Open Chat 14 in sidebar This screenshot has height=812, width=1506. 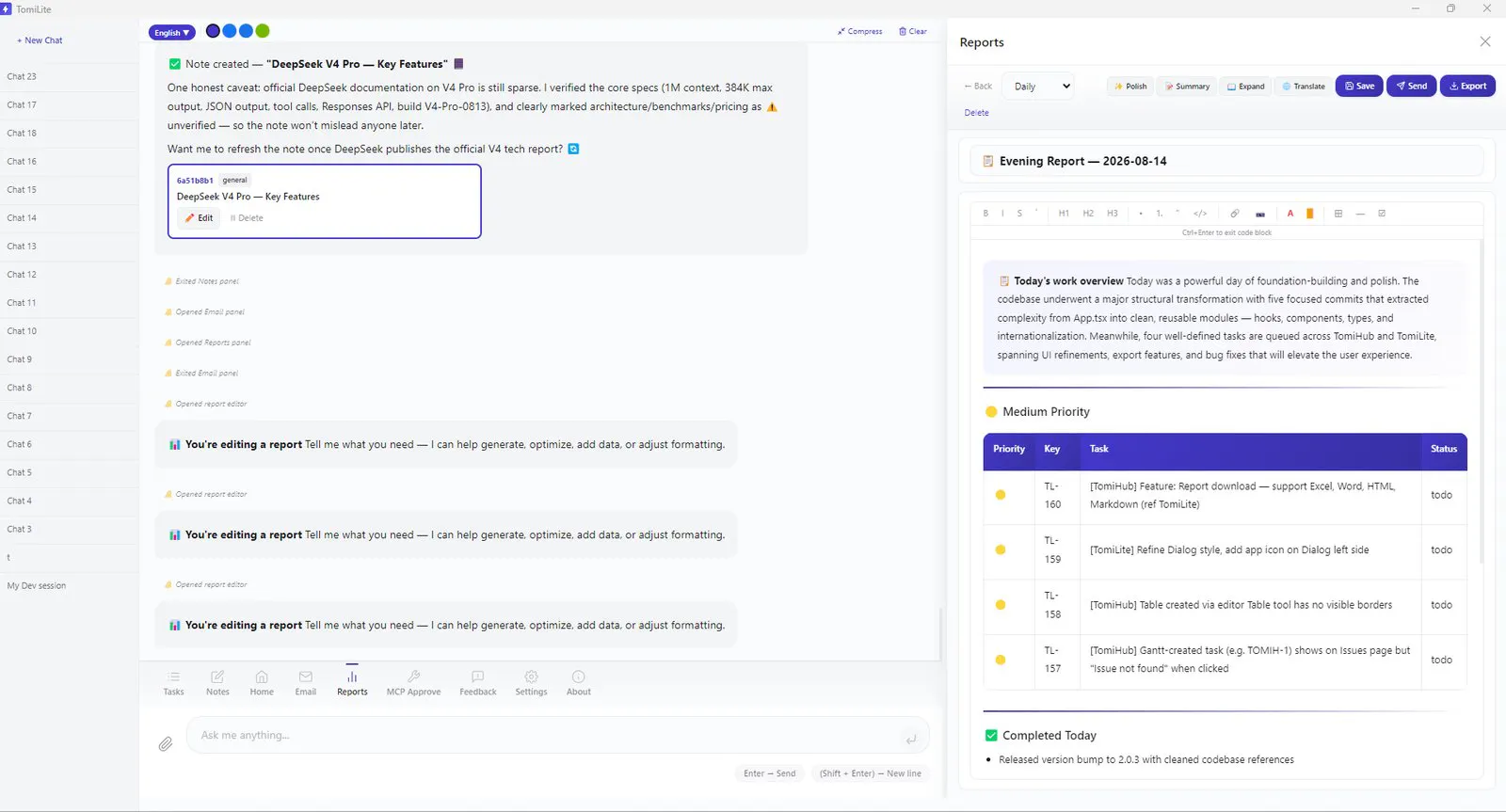(70, 218)
